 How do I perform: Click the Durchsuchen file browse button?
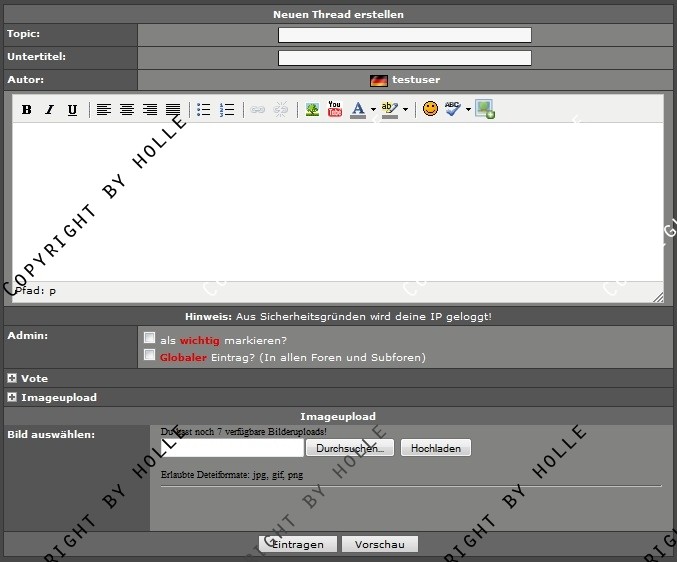pos(350,449)
